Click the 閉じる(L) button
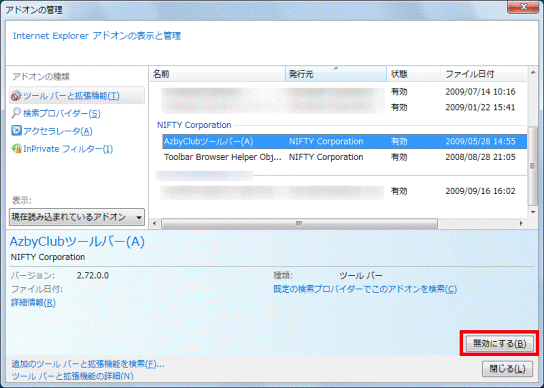The width and height of the screenshot is (544, 388). 507,369
